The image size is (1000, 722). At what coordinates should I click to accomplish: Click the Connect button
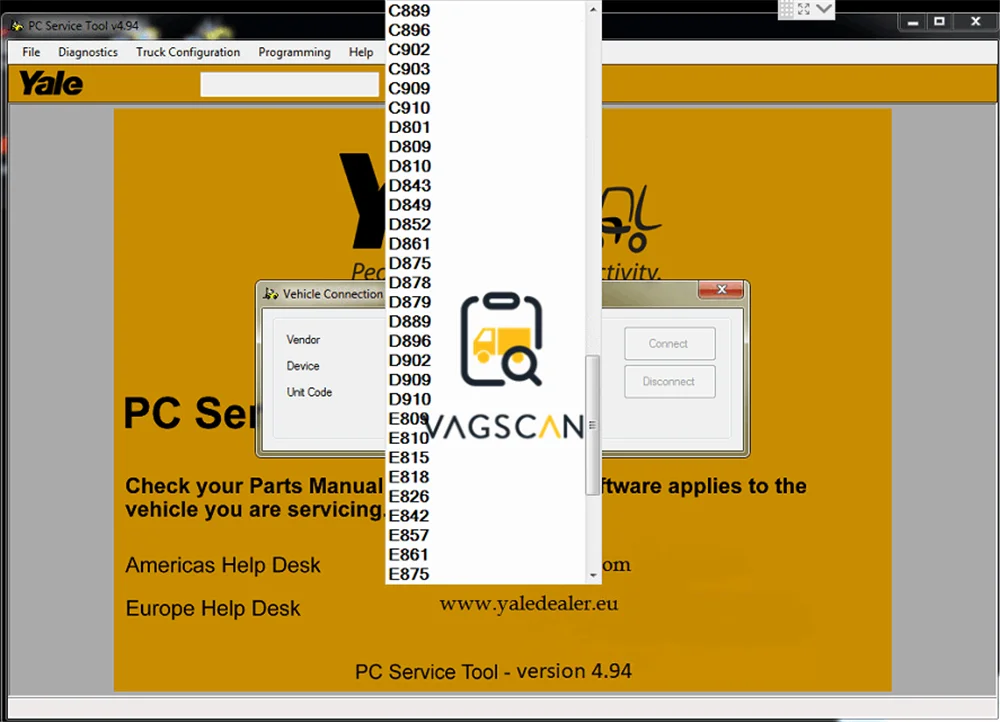[x=670, y=344]
